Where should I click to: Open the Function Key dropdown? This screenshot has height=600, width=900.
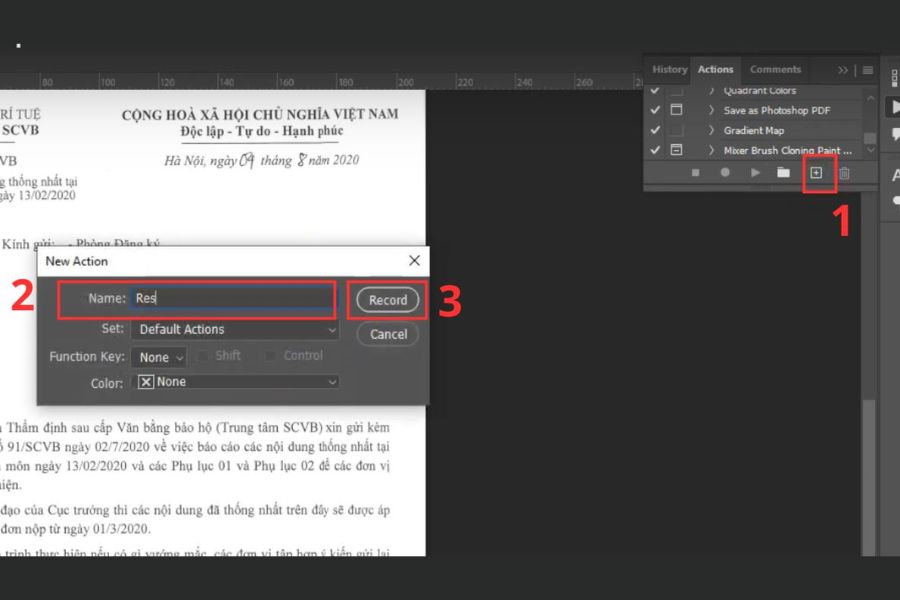[x=160, y=357]
